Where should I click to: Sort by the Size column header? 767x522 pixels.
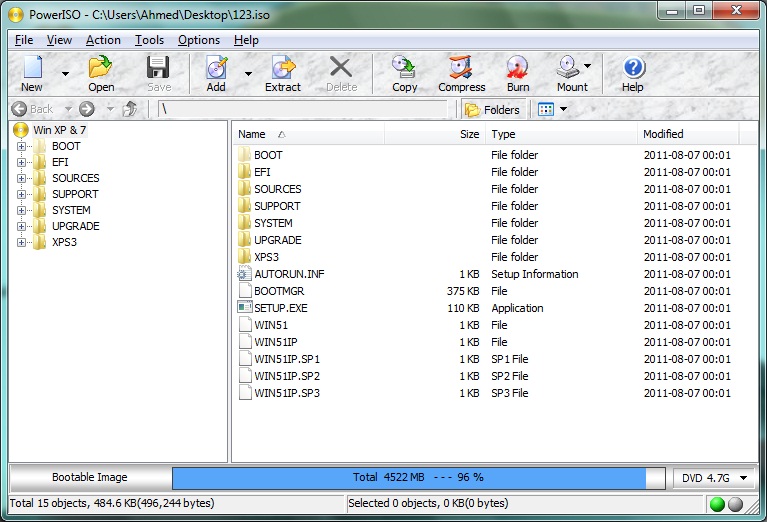pyautogui.click(x=434, y=134)
